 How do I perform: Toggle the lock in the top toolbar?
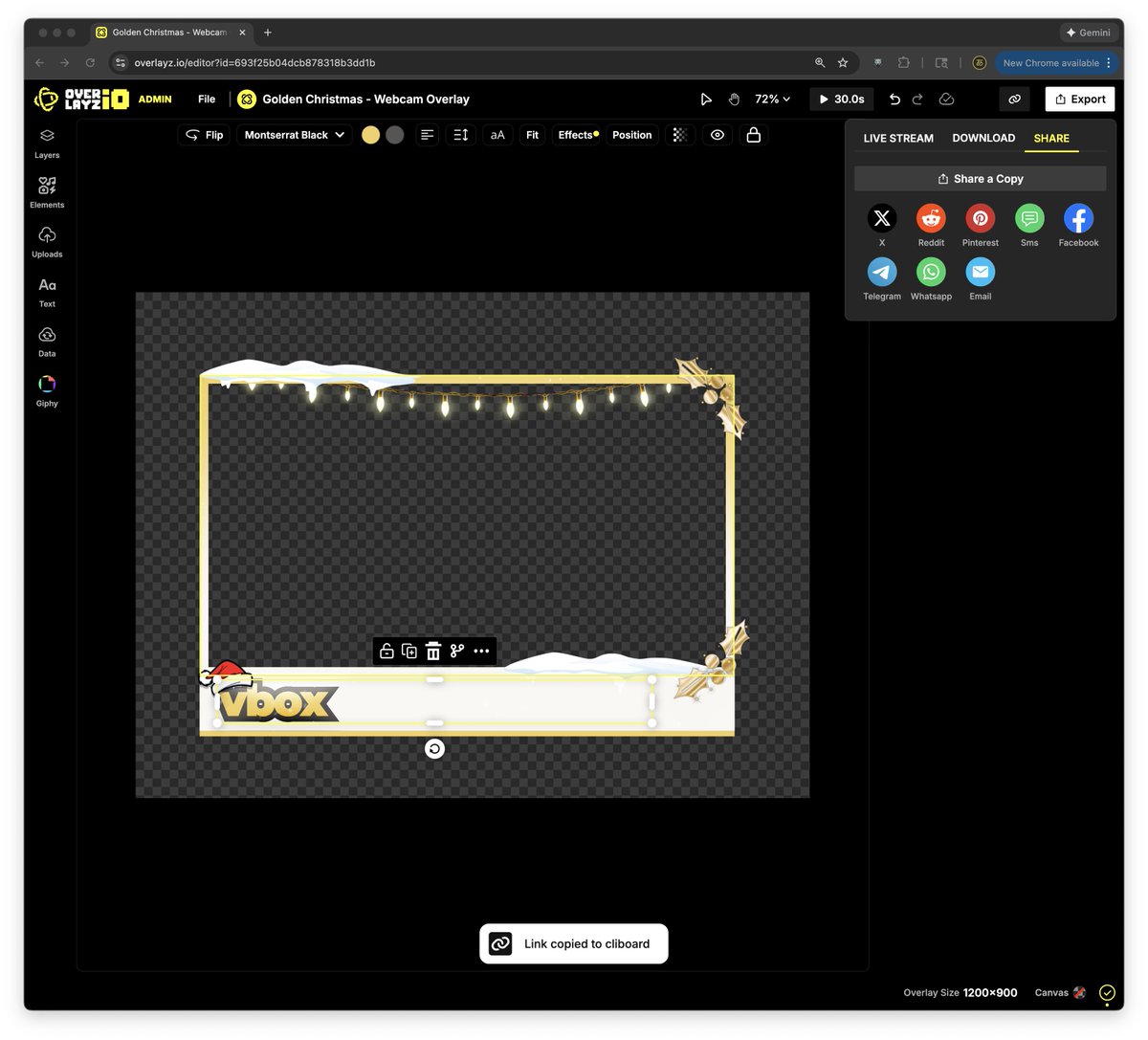click(x=754, y=135)
